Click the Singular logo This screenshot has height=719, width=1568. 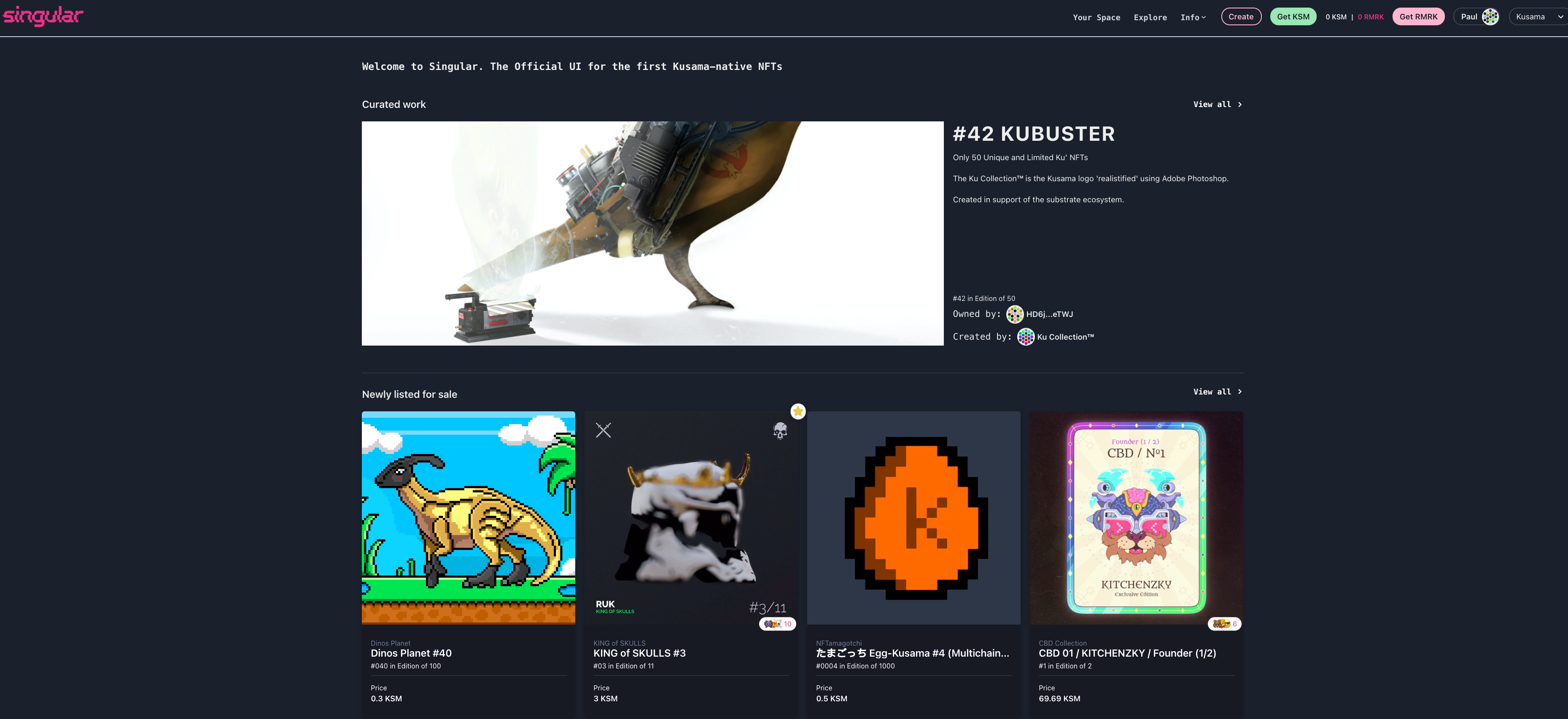click(43, 16)
